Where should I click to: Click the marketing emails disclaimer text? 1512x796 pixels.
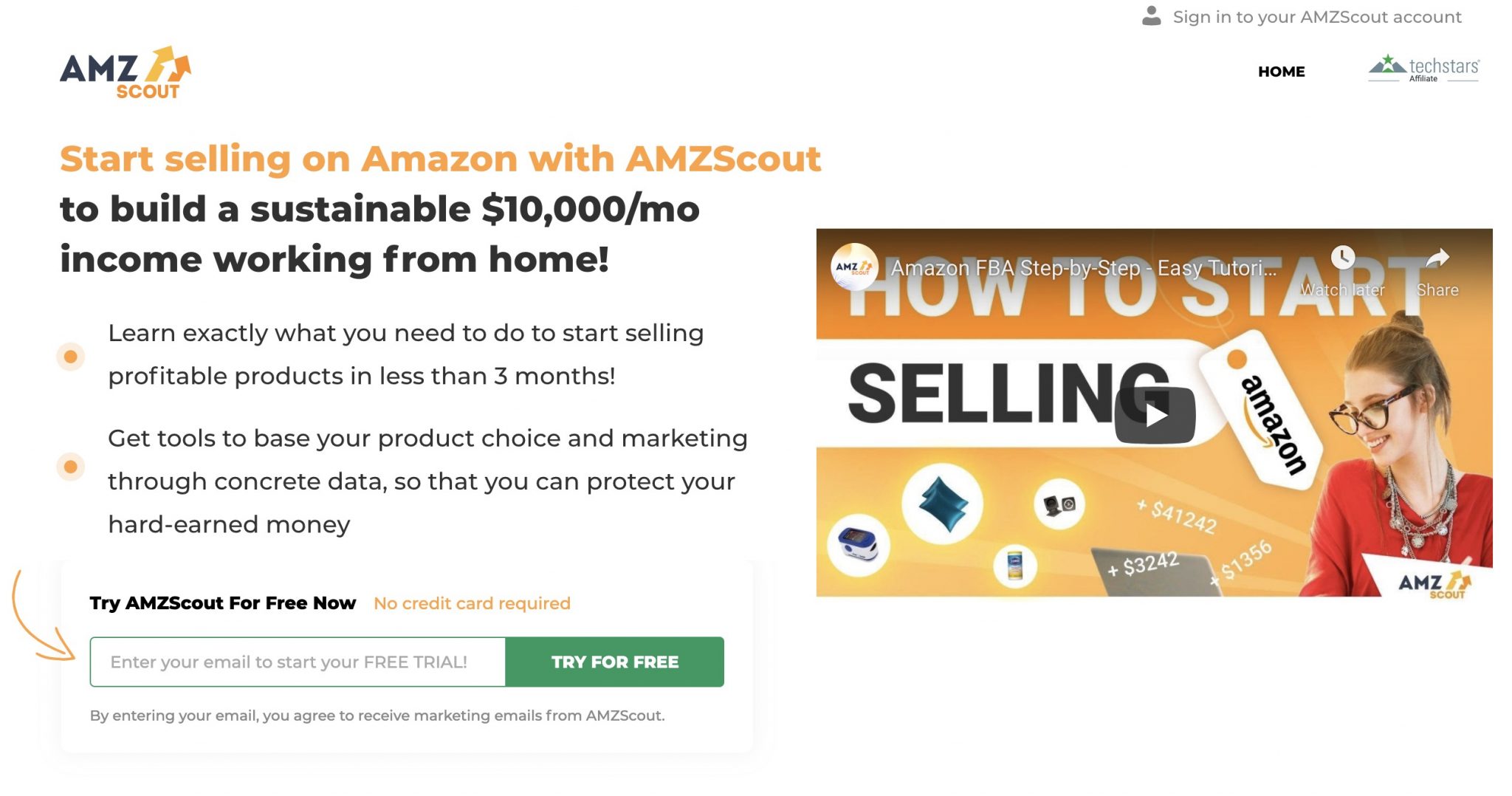click(377, 715)
